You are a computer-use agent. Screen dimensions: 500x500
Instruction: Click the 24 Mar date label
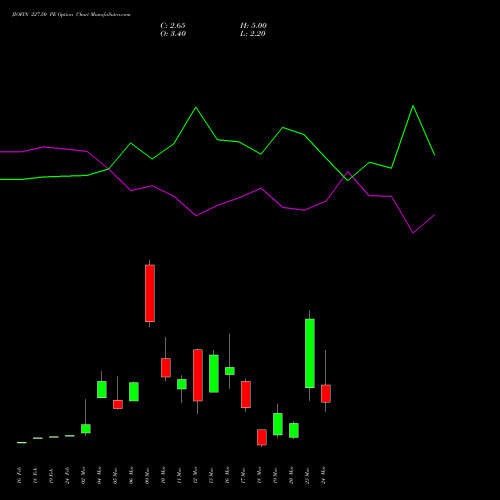pos(323,475)
